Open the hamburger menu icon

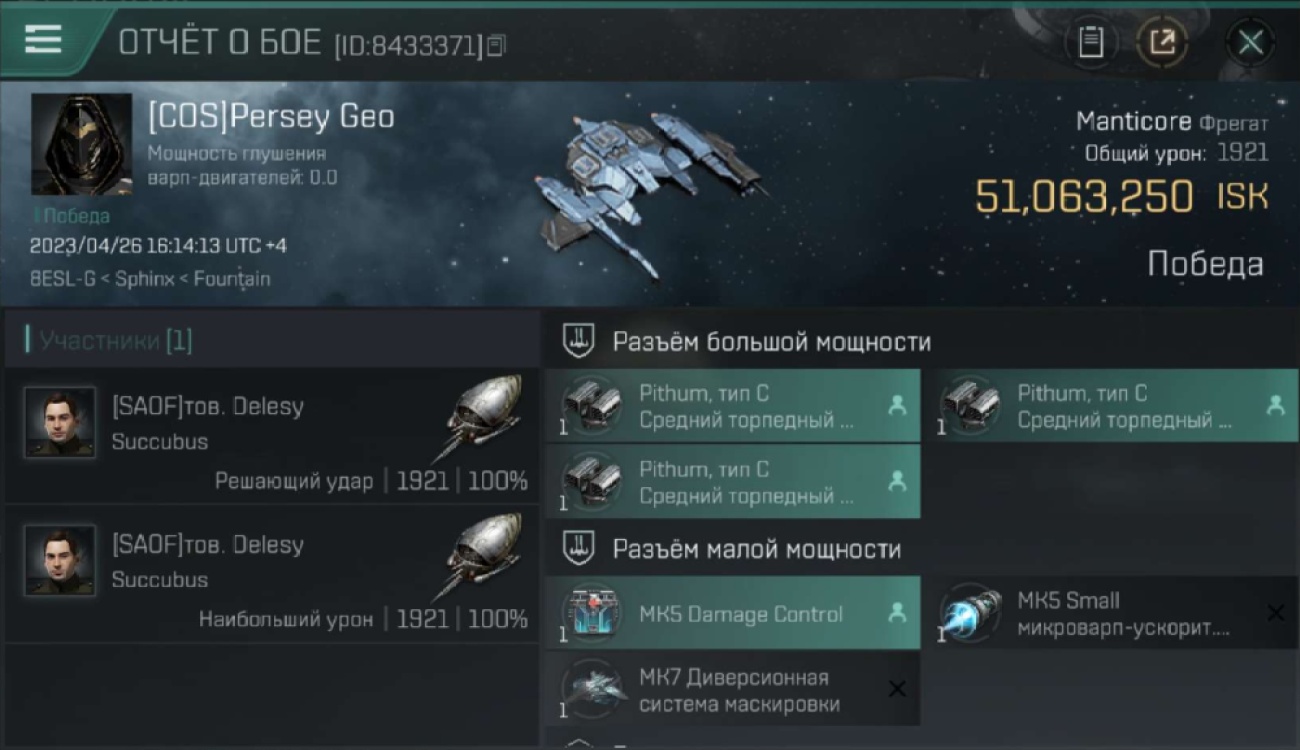click(x=43, y=39)
